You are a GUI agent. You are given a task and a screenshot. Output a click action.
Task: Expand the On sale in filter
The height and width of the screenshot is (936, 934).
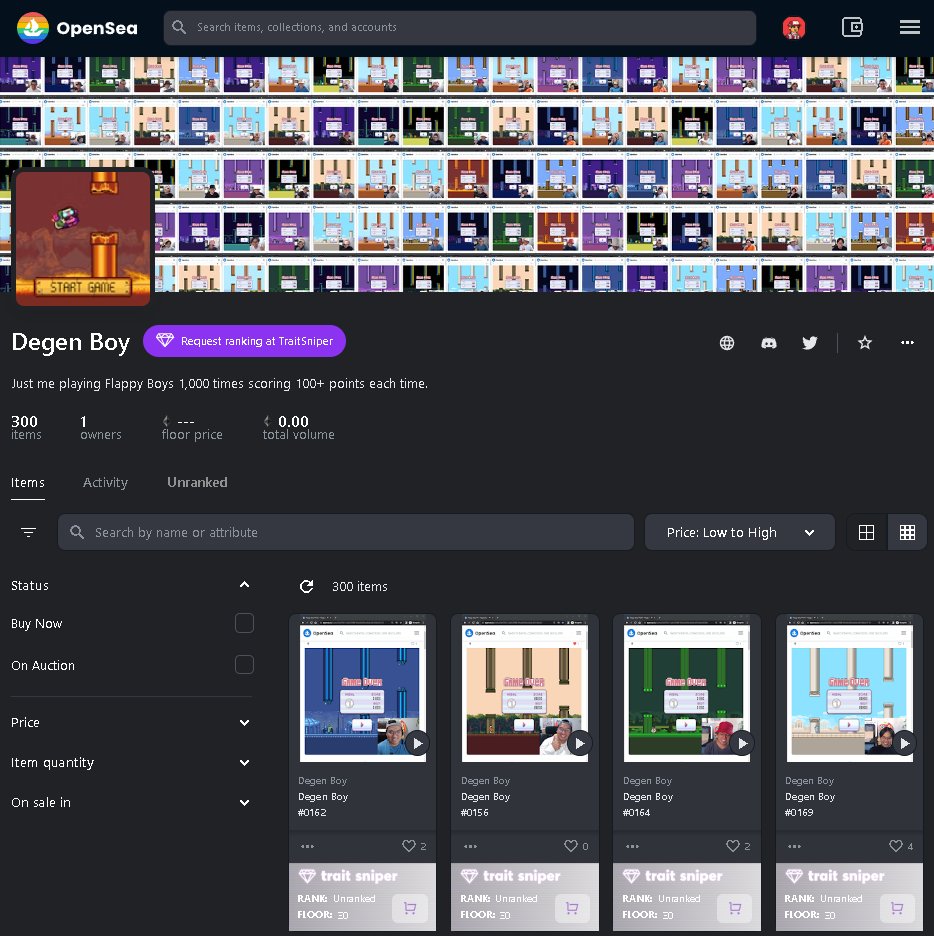tap(244, 802)
